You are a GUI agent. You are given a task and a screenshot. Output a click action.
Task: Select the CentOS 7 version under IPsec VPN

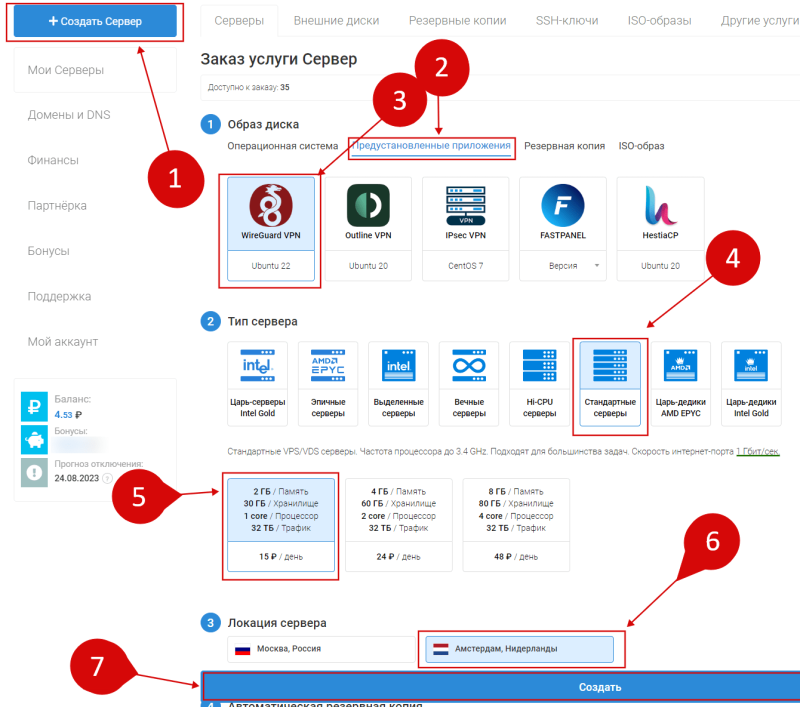pos(466,266)
